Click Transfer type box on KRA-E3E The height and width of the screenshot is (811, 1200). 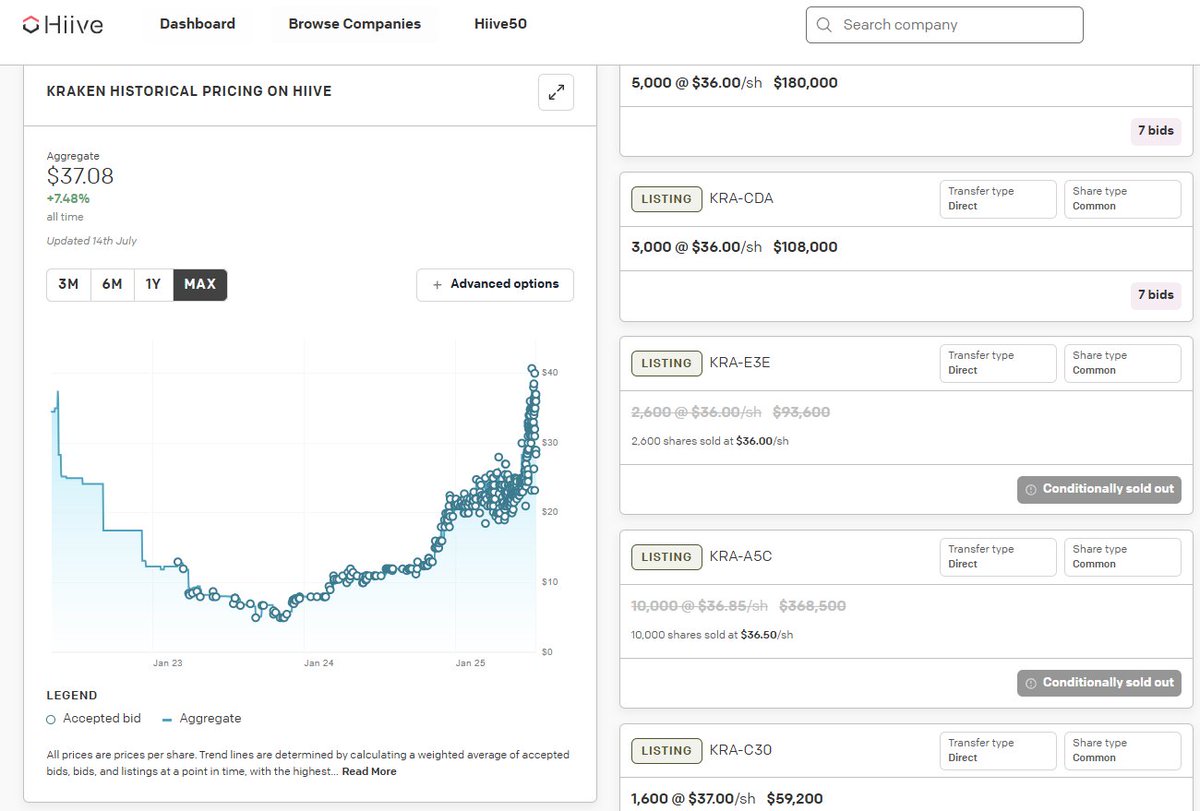998,363
